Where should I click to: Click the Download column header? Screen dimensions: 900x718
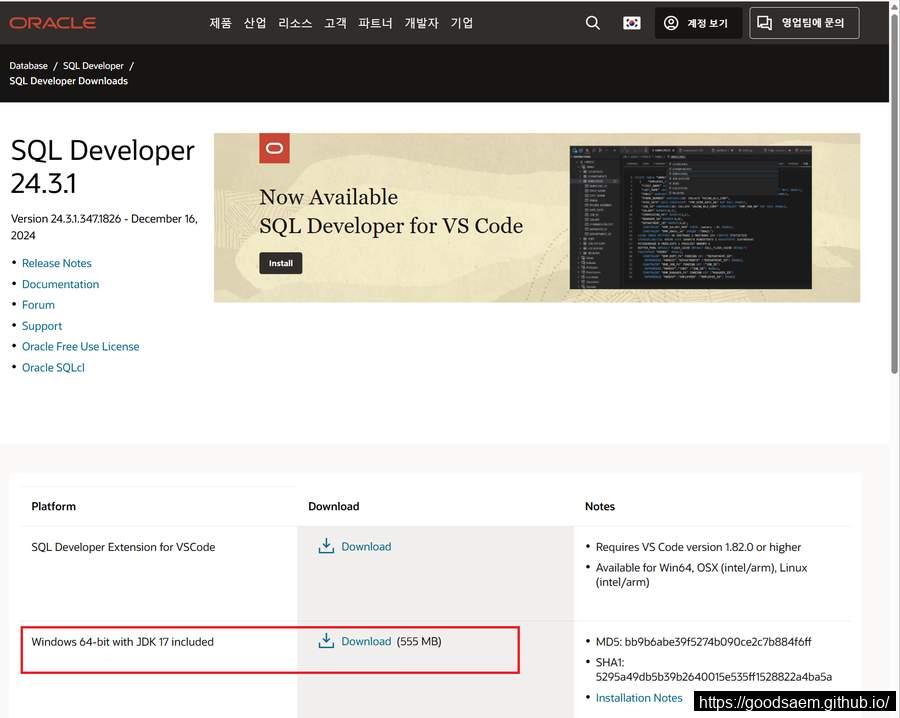333,506
